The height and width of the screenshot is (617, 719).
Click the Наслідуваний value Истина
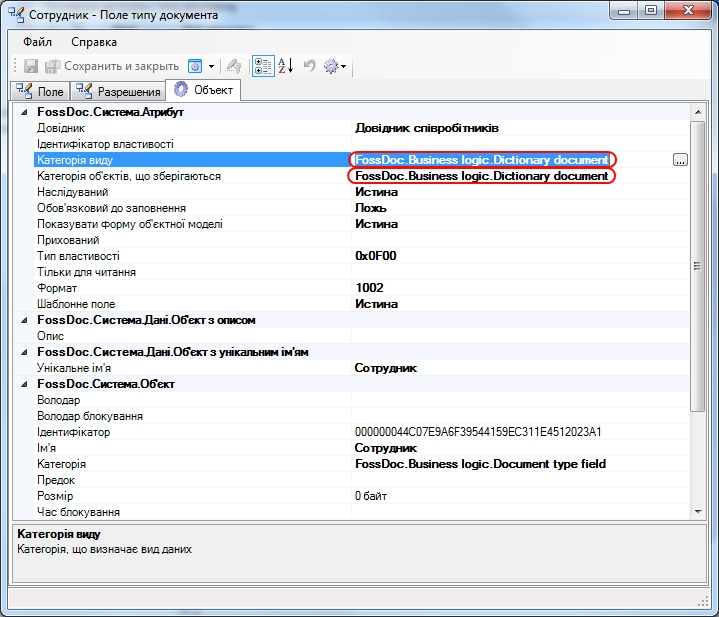[x=376, y=192]
